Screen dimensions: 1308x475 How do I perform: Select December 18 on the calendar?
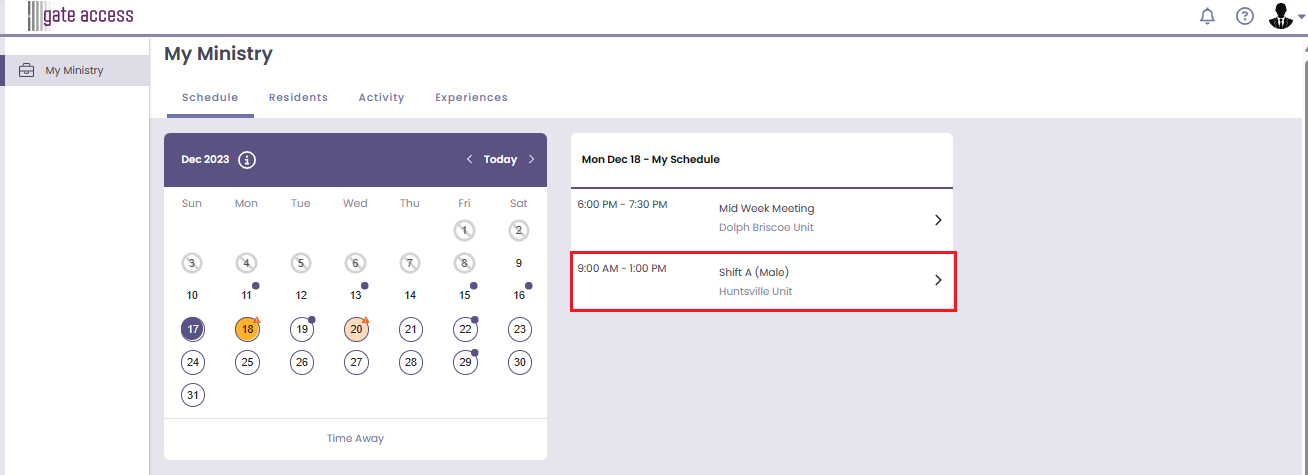(x=247, y=329)
